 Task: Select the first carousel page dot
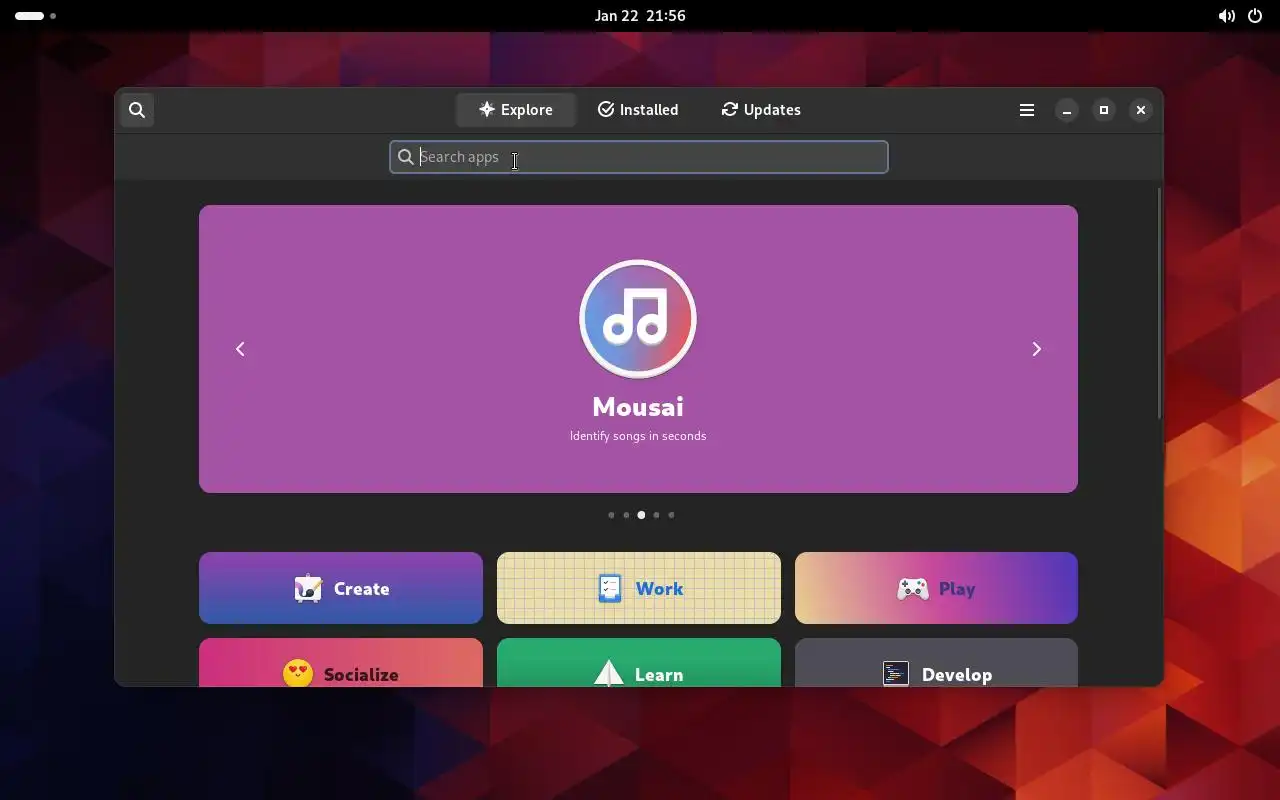[611, 515]
